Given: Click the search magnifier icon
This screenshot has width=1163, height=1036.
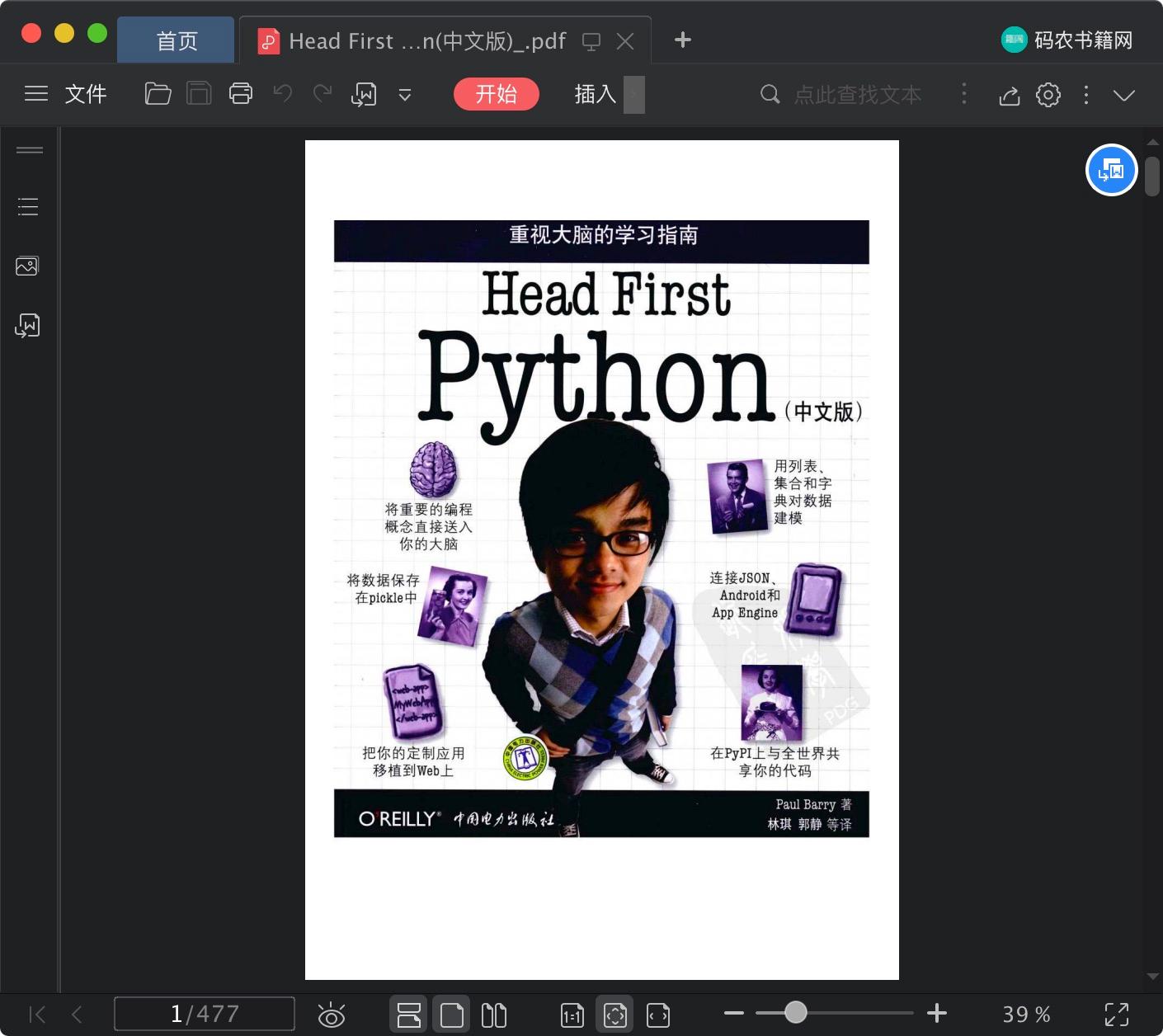Looking at the screenshot, I should click(x=770, y=94).
